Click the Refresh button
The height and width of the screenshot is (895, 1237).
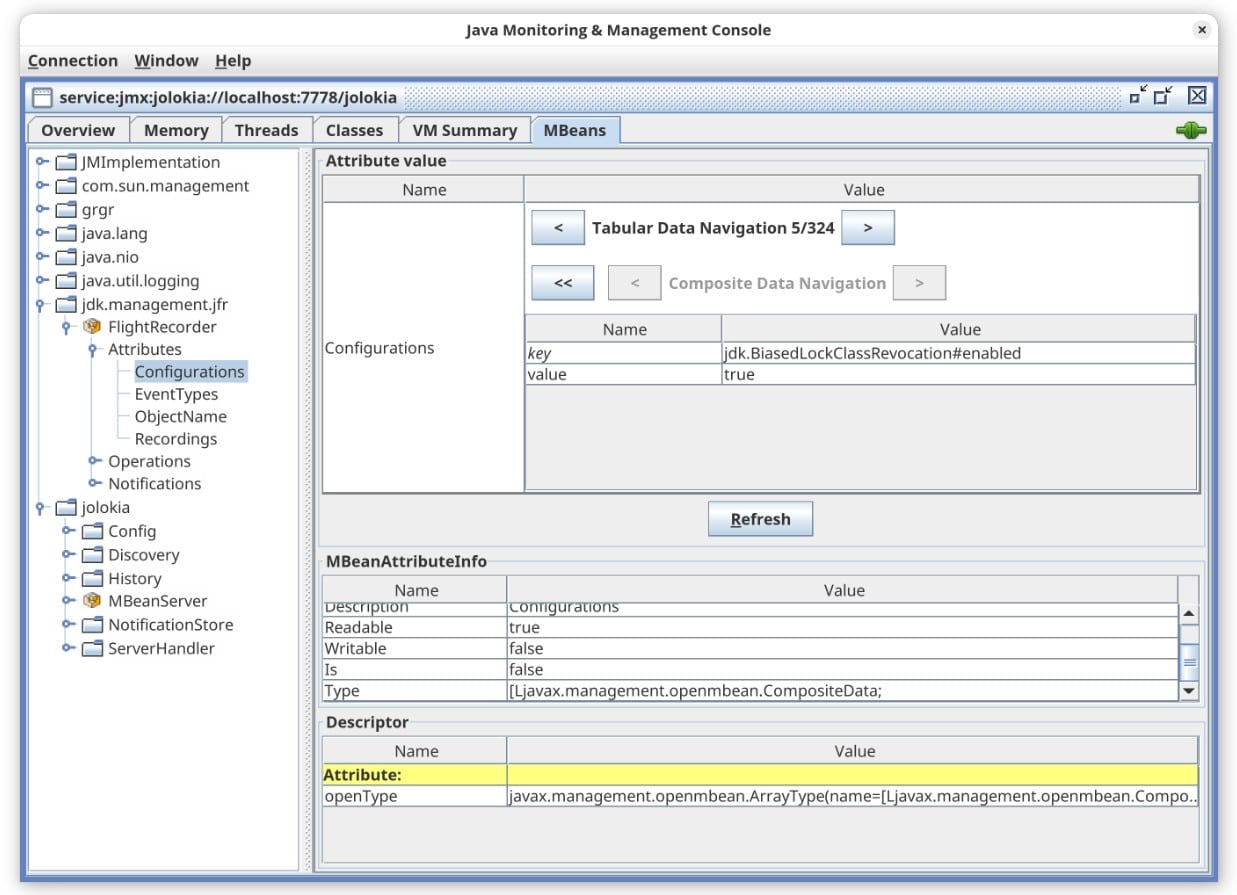point(760,519)
